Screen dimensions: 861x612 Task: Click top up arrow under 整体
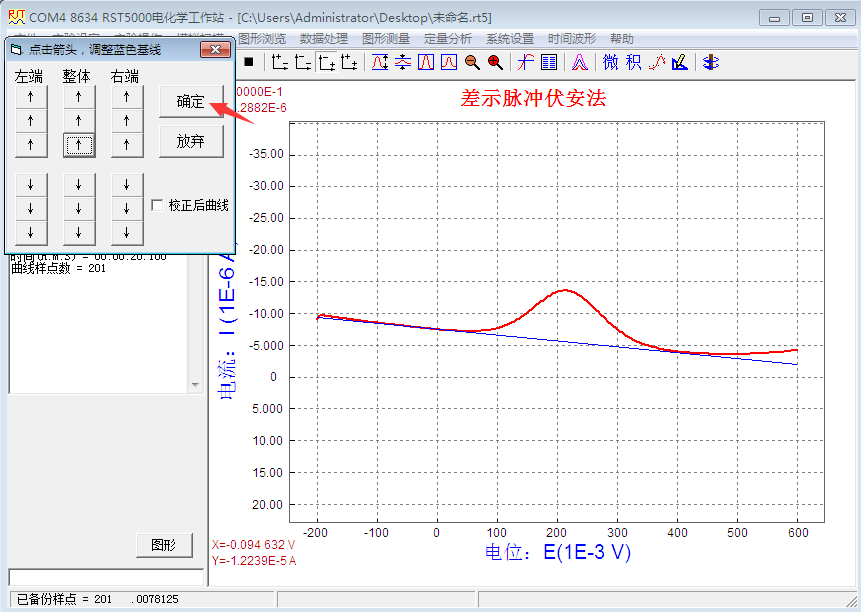79,97
